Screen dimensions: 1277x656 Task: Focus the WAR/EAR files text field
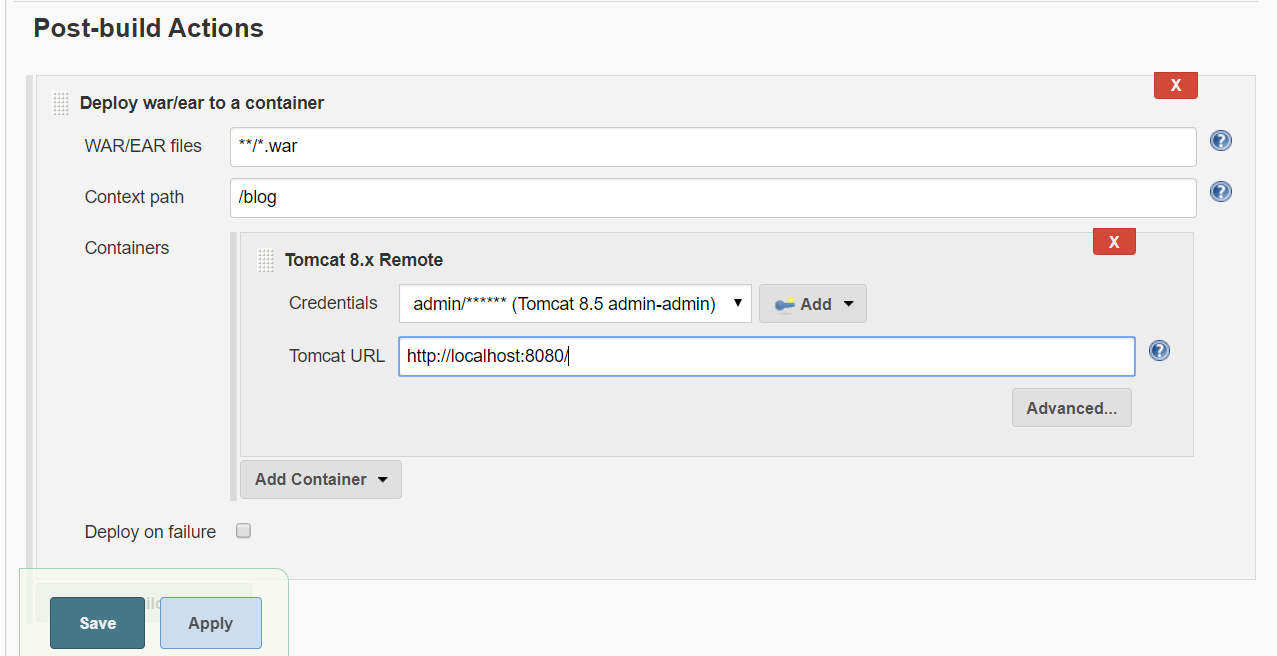[712, 147]
